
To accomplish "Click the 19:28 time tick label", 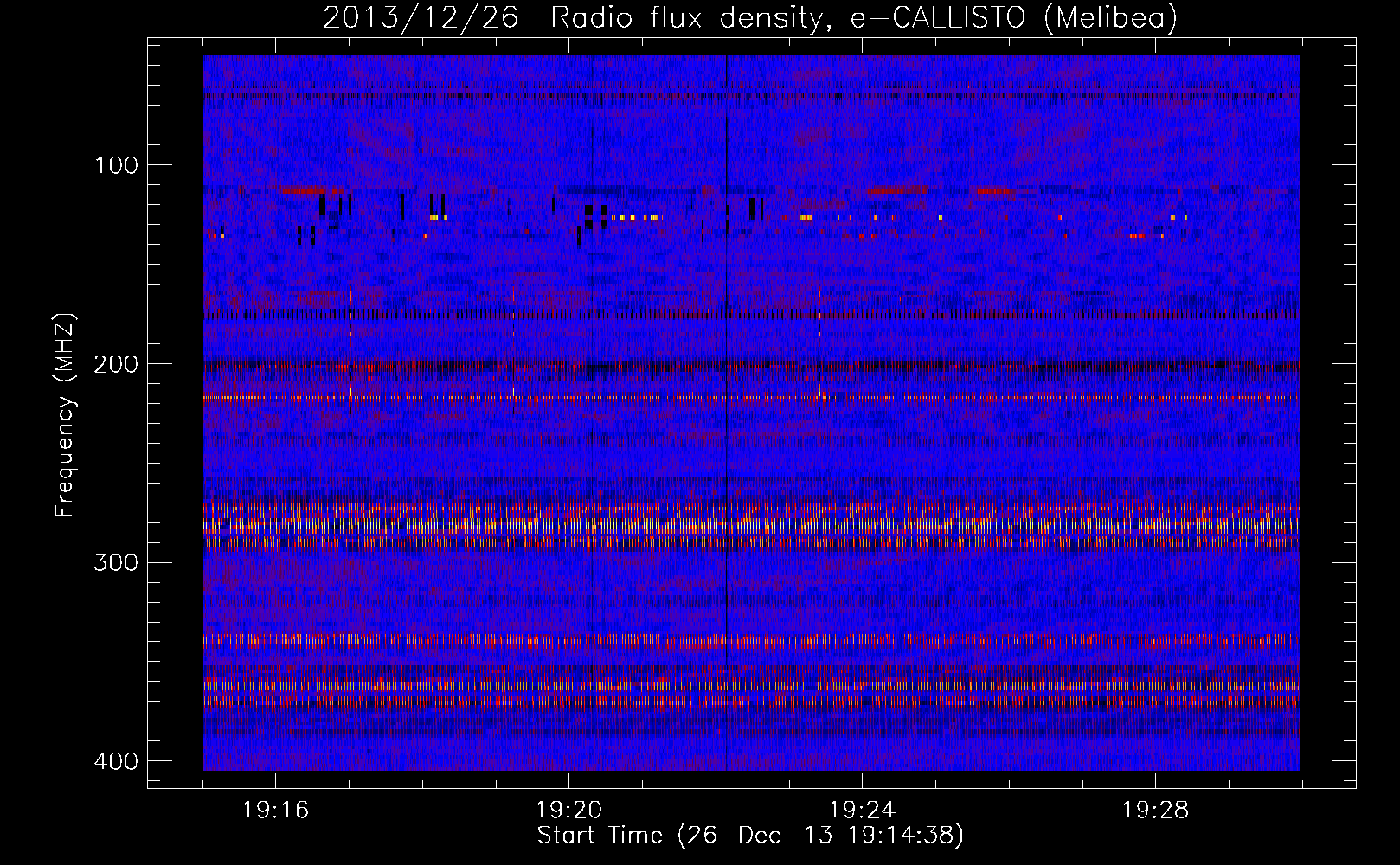I will 1155,811.
